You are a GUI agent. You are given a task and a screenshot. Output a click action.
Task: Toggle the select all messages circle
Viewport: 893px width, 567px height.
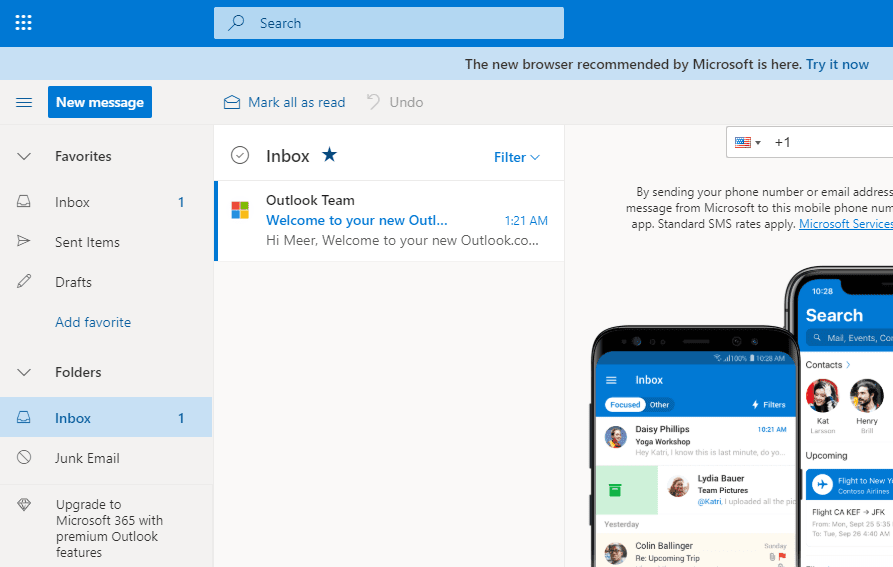pos(240,155)
